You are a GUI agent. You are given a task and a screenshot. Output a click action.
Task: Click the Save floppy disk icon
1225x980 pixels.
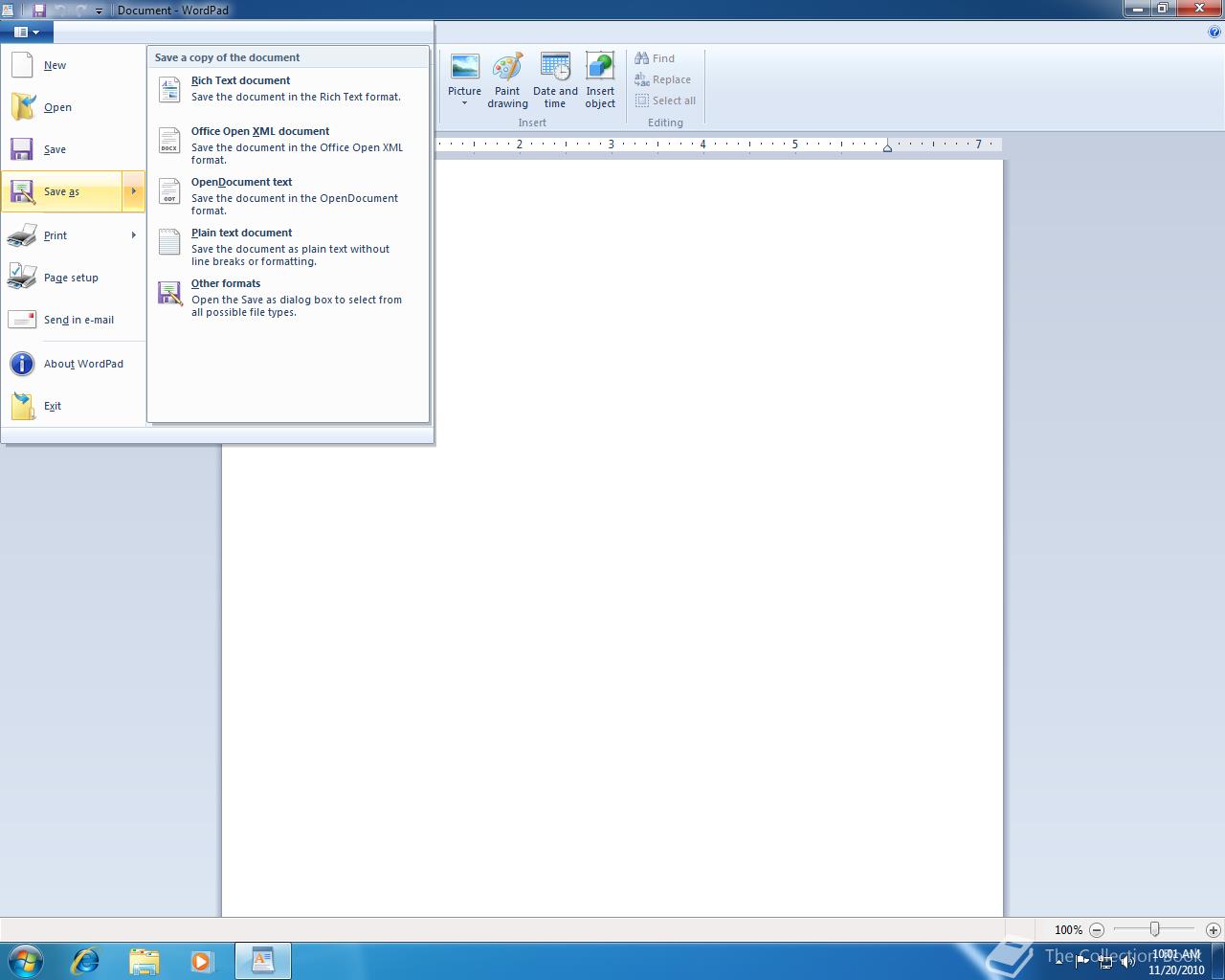[21, 149]
